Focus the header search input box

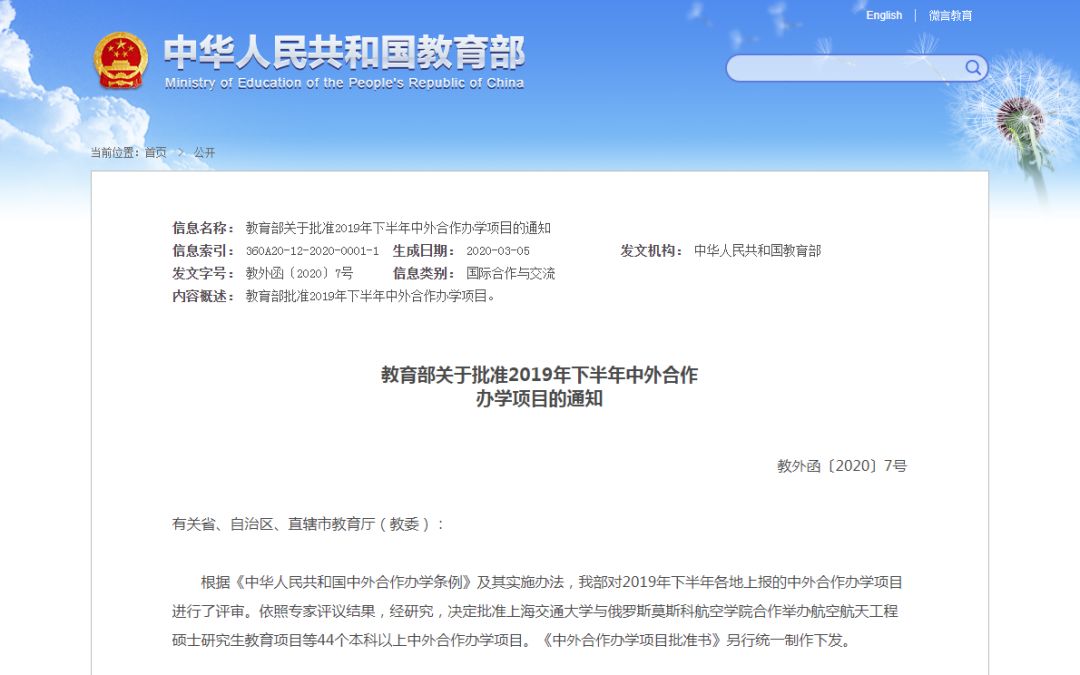[845, 68]
